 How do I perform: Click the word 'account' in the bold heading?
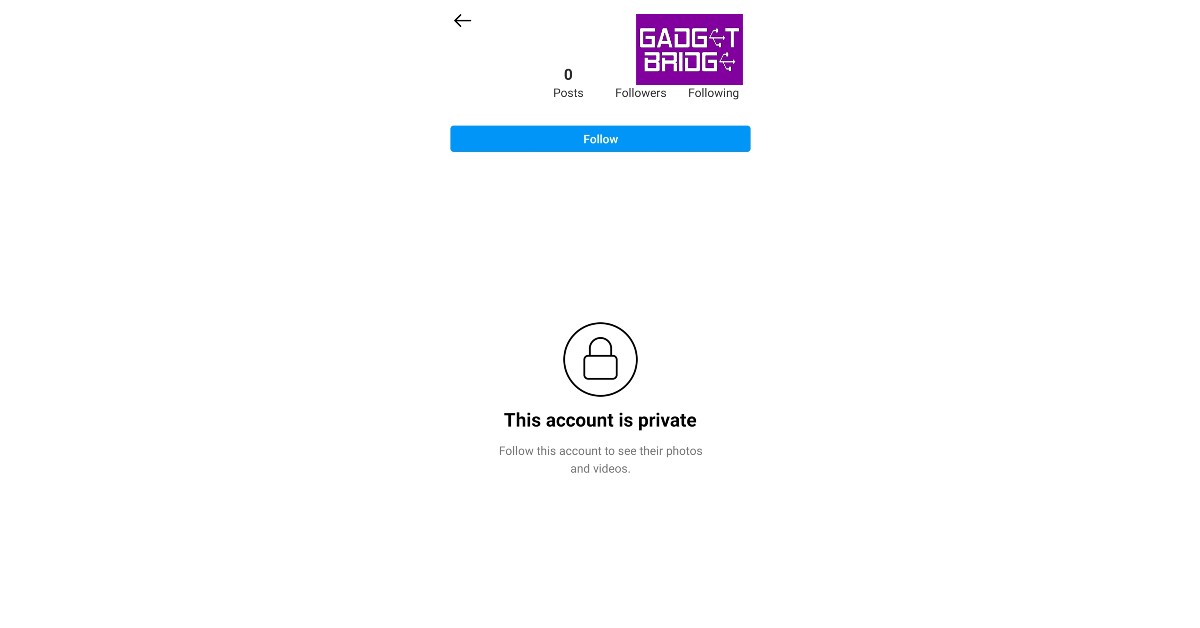tap(581, 421)
